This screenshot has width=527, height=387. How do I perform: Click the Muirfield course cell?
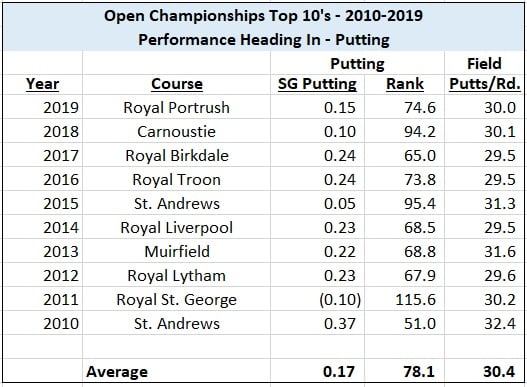[x=177, y=252]
